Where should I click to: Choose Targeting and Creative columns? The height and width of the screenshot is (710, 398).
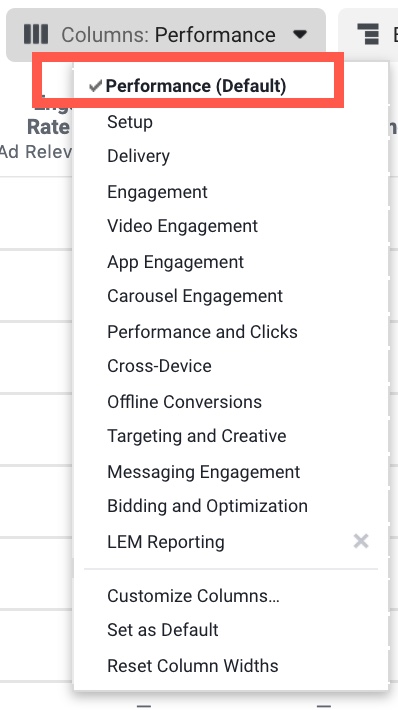pyautogui.click(x=197, y=436)
